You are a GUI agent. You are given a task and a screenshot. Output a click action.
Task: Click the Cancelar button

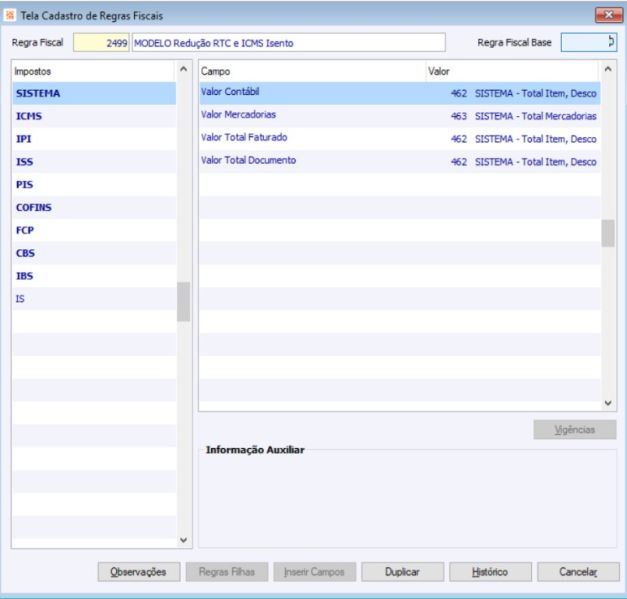[578, 572]
